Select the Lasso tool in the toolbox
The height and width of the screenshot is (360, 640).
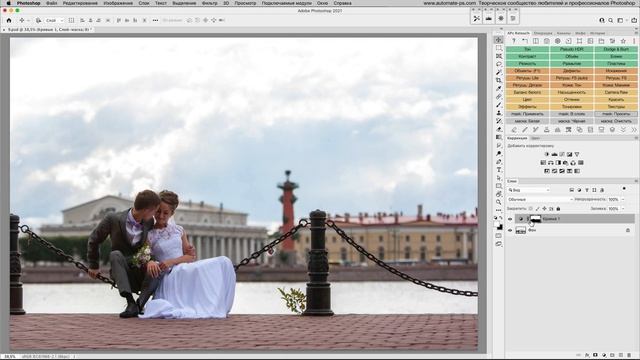click(x=499, y=64)
